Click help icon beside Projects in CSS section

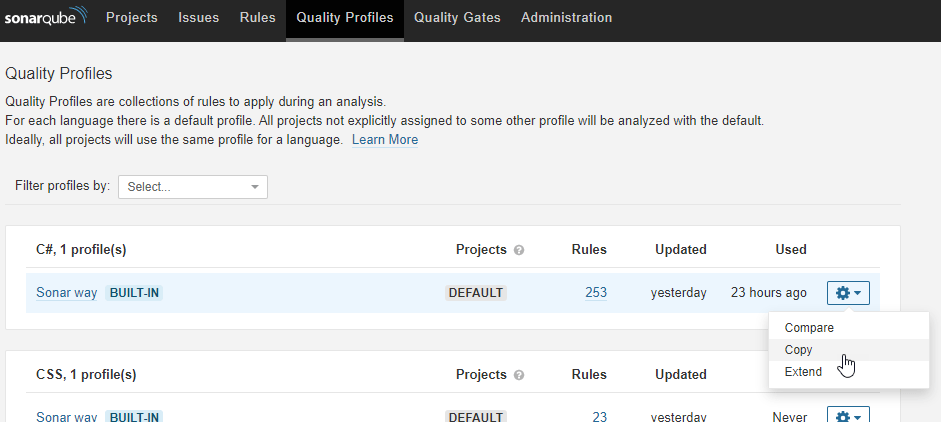pos(519,376)
